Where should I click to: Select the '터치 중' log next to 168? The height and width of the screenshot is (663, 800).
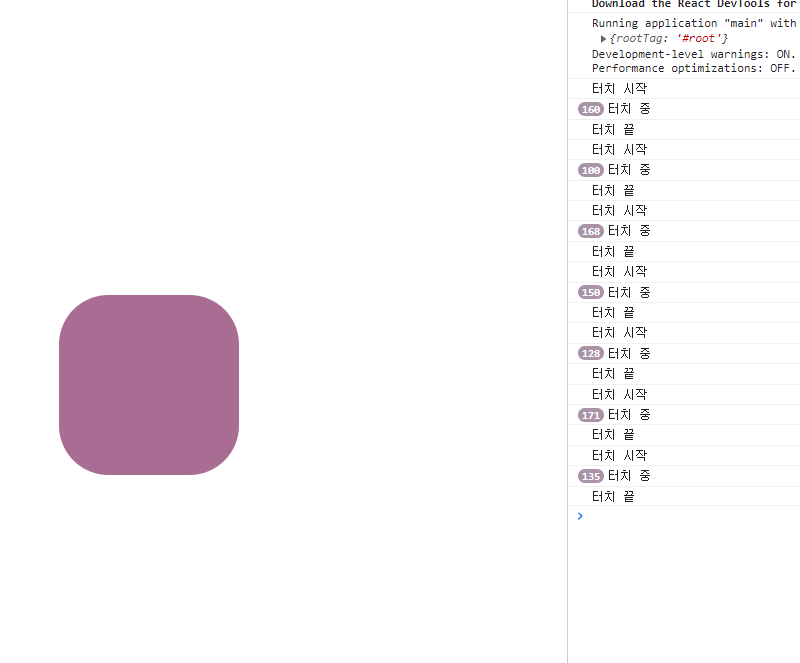point(629,231)
